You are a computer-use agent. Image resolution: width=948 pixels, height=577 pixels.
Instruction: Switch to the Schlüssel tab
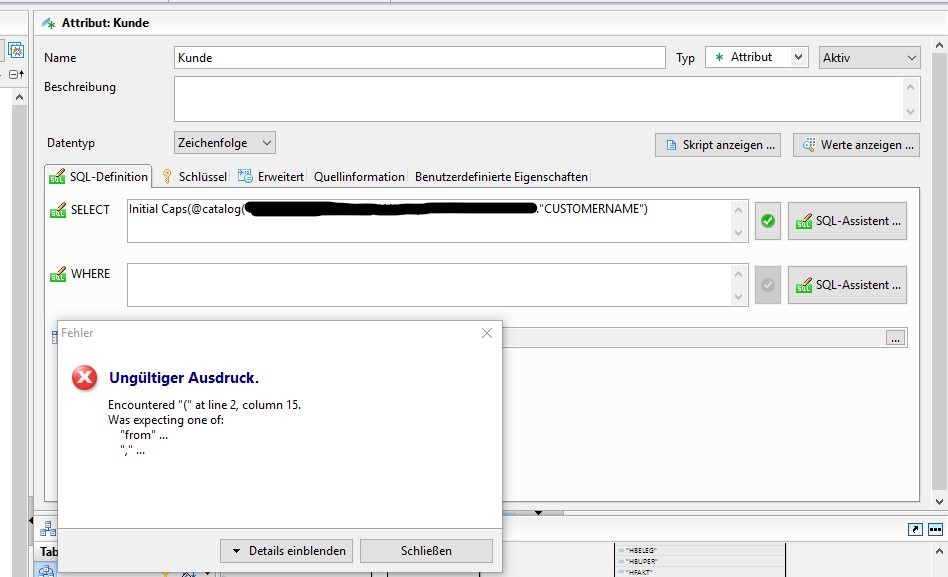(x=195, y=177)
